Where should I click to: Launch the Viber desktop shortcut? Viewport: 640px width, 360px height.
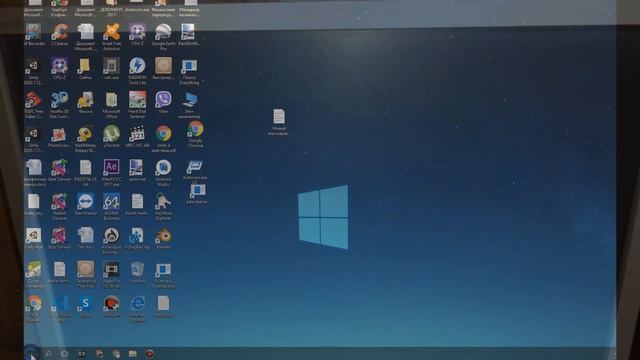pos(163,102)
